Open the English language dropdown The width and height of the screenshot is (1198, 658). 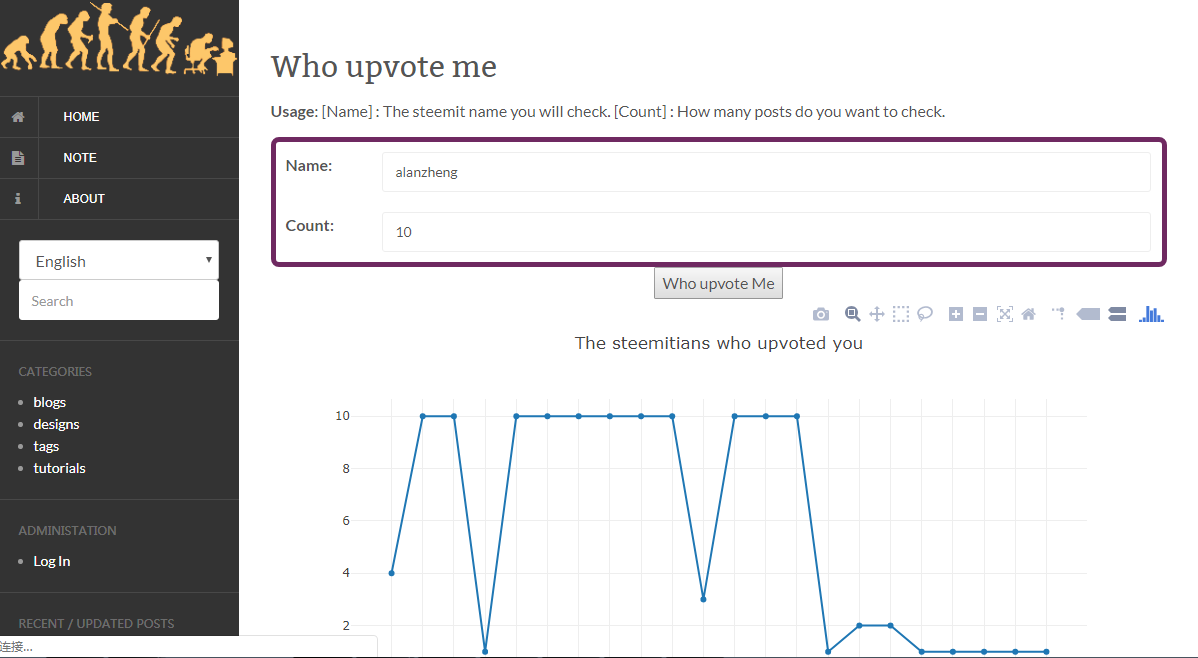pos(118,260)
